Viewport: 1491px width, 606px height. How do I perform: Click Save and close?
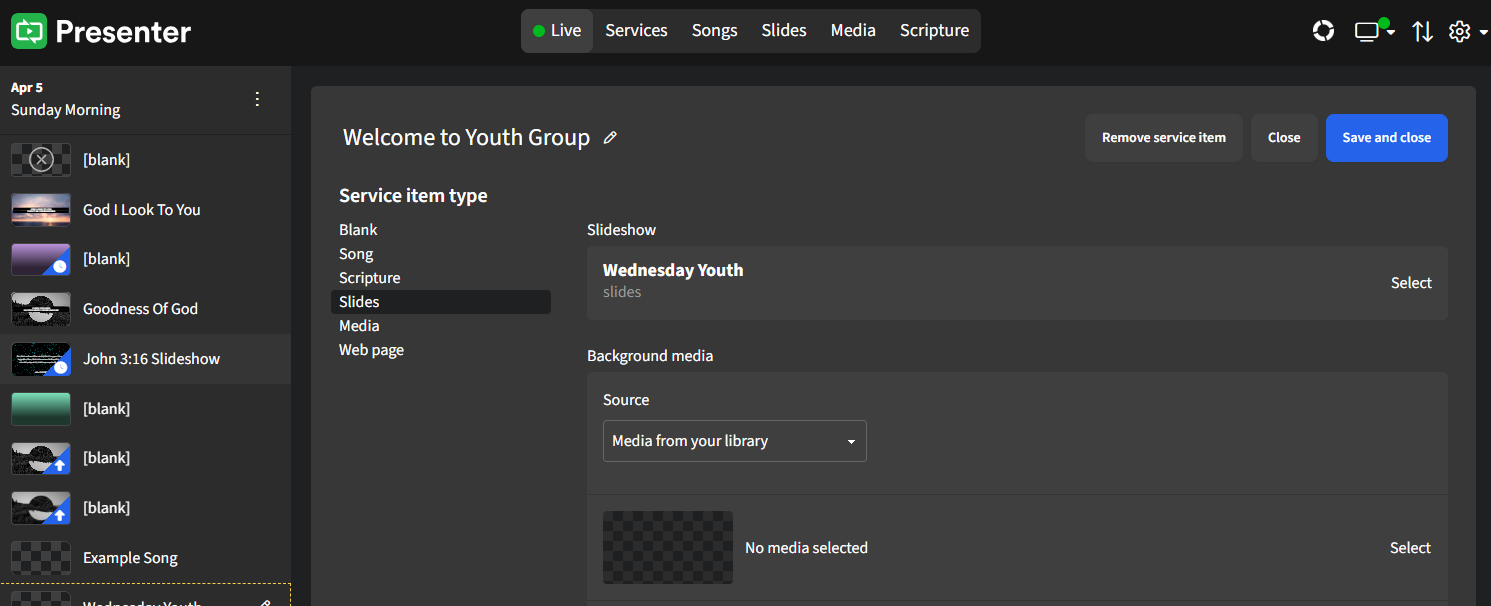pos(1387,137)
